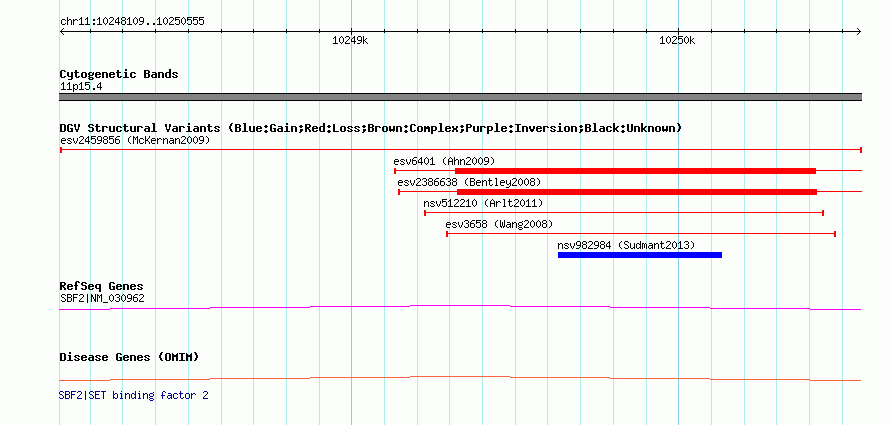This screenshot has width=890, height=425.
Task: Select the RefSeq Genes track title
Action: coord(101,286)
